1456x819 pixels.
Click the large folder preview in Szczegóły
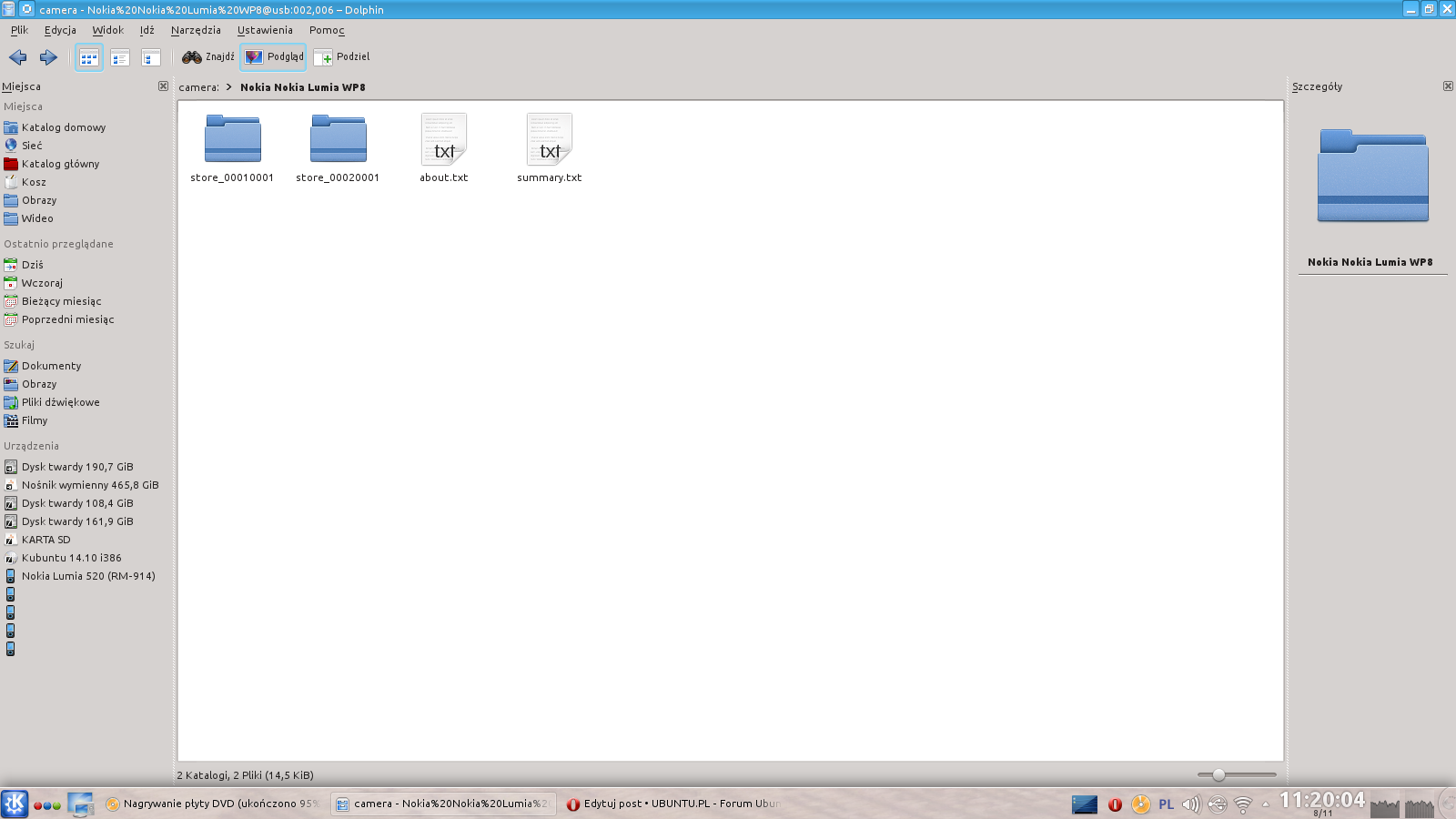(1372, 176)
